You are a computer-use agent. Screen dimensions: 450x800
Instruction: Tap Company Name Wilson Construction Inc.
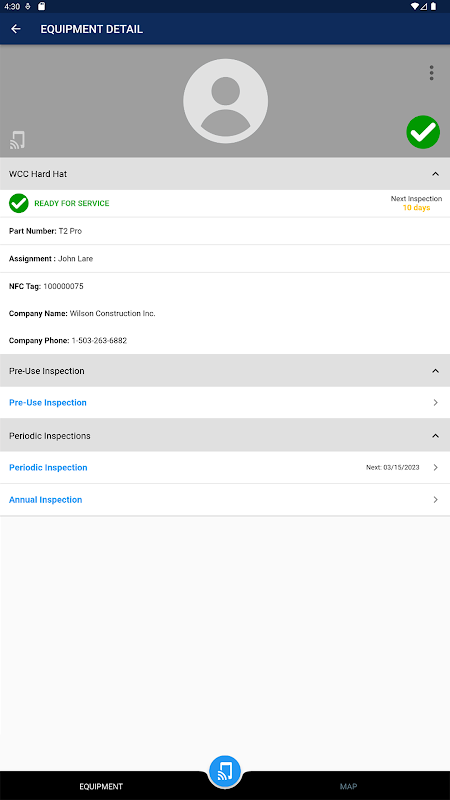point(82,313)
